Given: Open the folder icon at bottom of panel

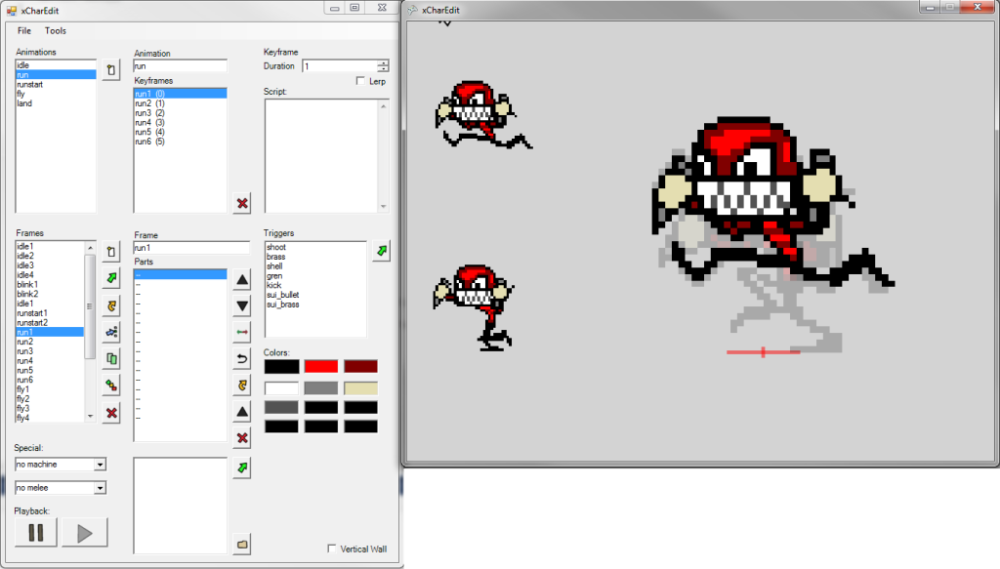Looking at the screenshot, I should tap(242, 543).
